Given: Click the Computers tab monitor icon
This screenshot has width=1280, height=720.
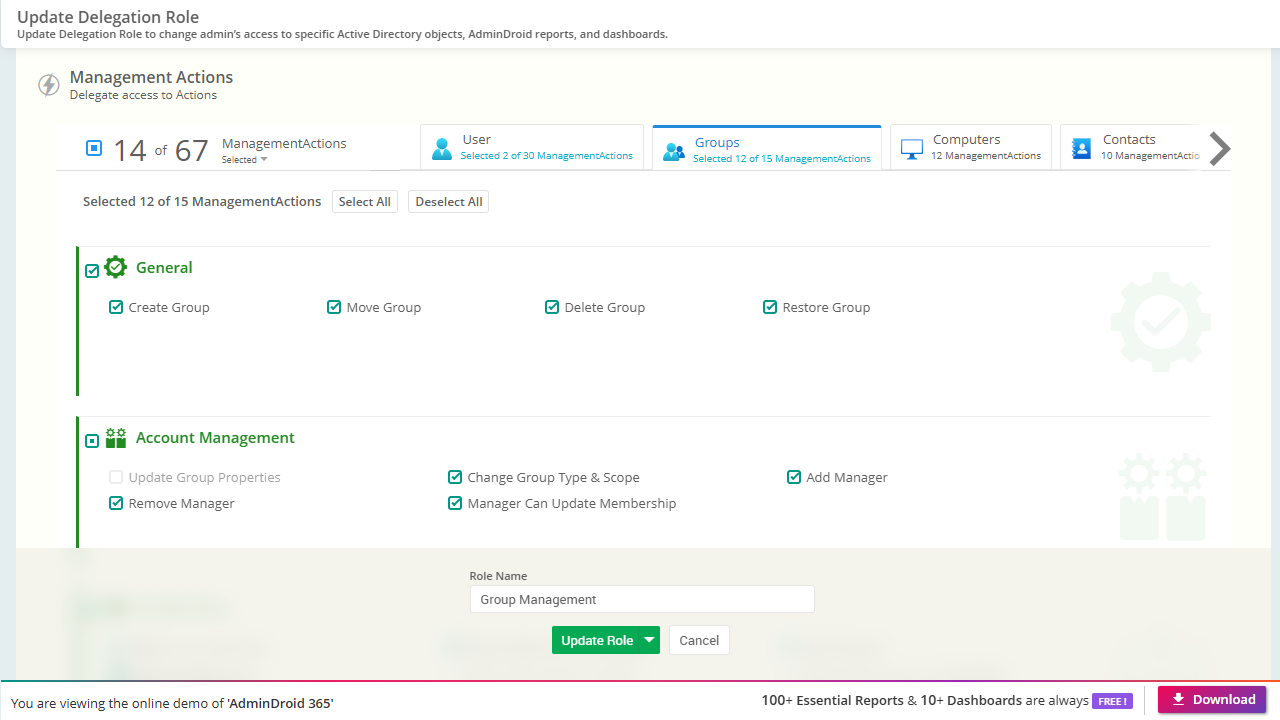Looking at the screenshot, I should pyautogui.click(x=912, y=149).
